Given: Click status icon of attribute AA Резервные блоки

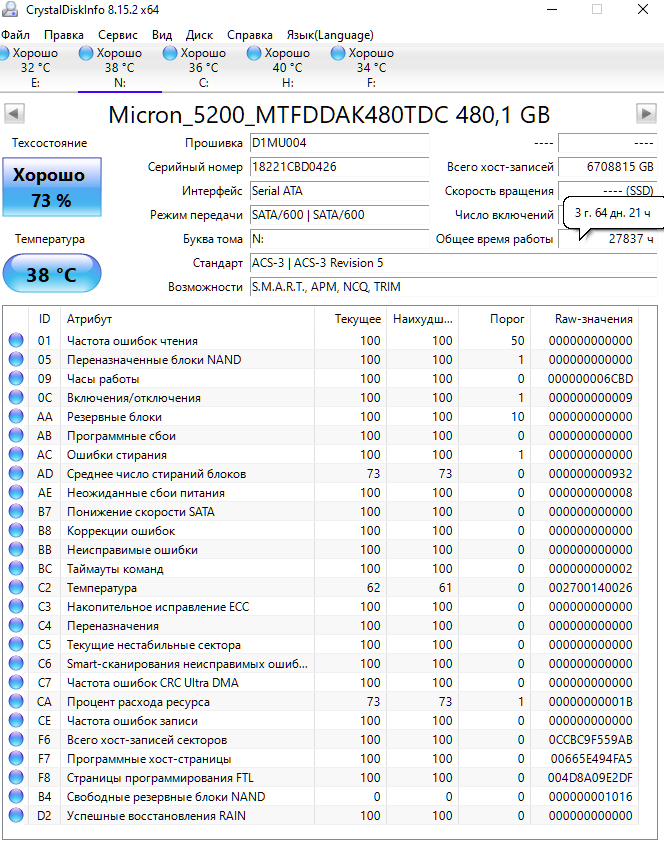Looking at the screenshot, I should pyautogui.click(x=16, y=416).
